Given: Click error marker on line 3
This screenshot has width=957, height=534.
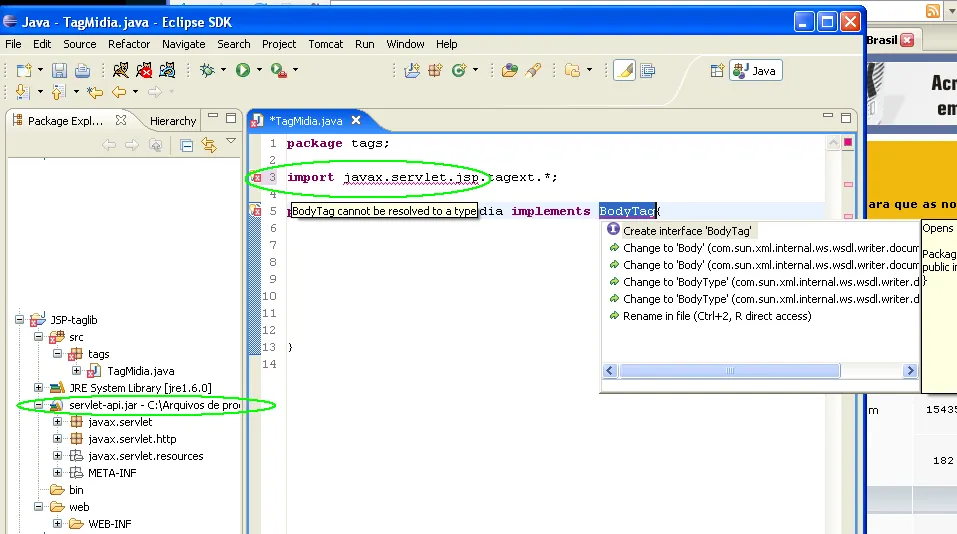Looking at the screenshot, I should pos(256,178).
